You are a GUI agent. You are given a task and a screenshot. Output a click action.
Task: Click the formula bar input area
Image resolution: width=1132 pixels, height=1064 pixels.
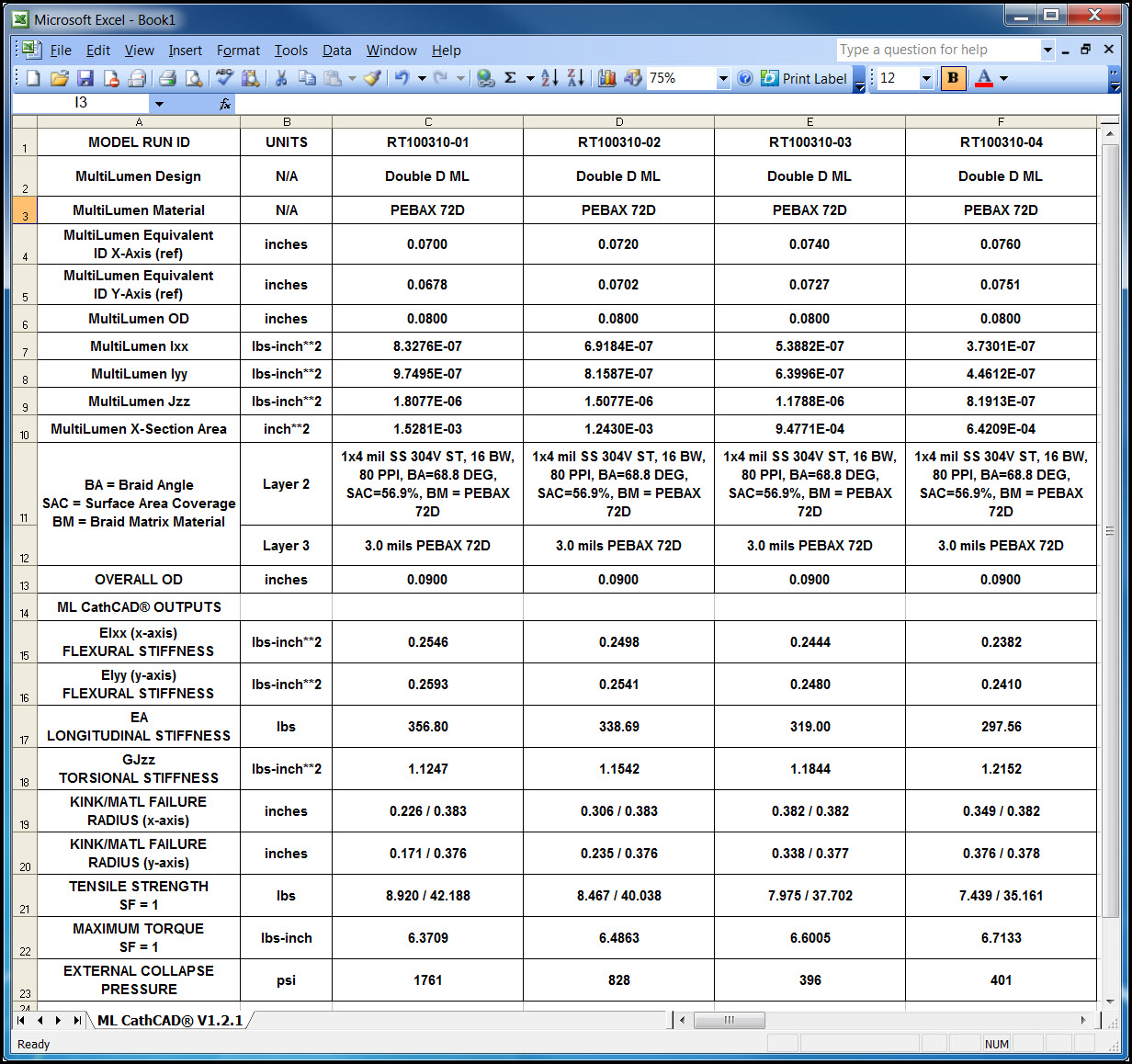[x=677, y=104]
